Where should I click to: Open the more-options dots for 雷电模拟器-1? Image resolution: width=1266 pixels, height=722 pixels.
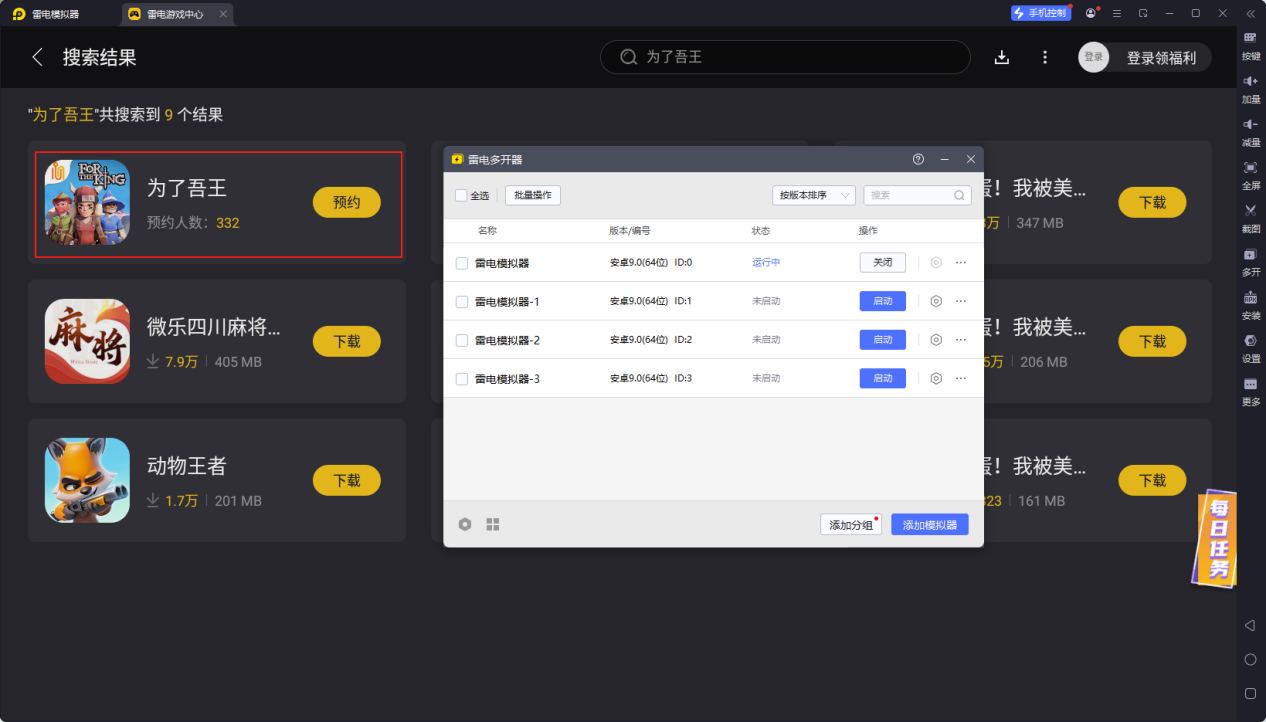point(961,301)
